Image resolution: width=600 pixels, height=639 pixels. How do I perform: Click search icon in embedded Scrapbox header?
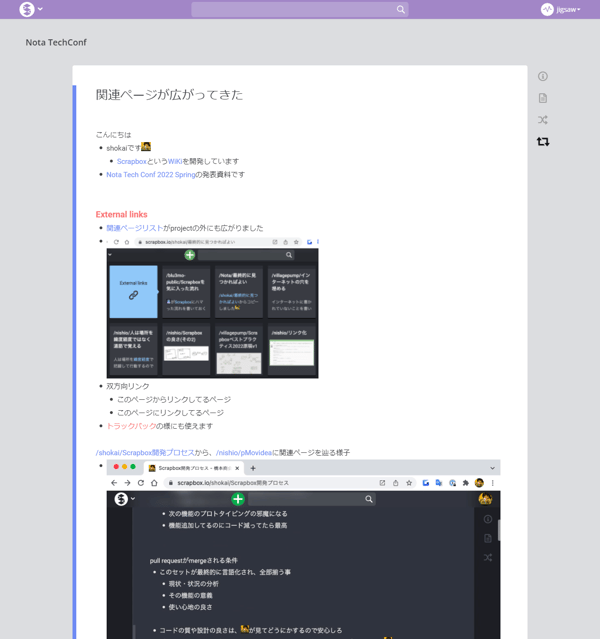pos(368,499)
